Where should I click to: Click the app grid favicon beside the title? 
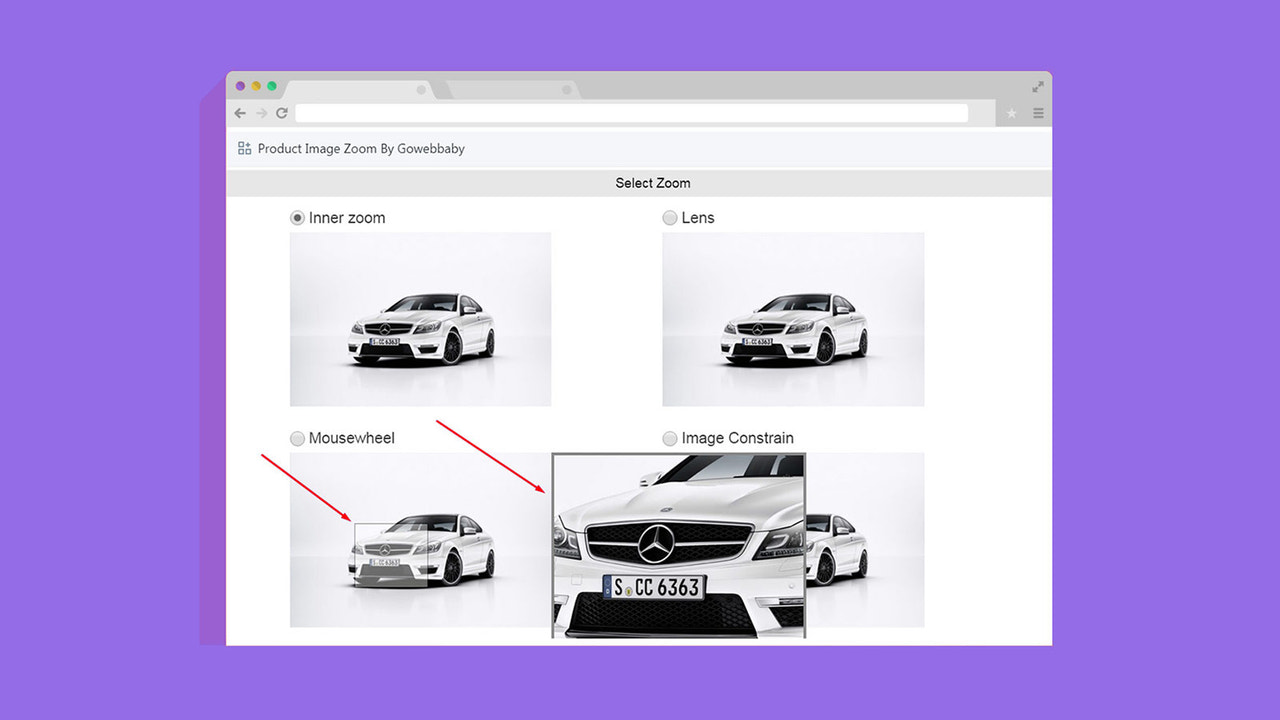tap(243, 147)
